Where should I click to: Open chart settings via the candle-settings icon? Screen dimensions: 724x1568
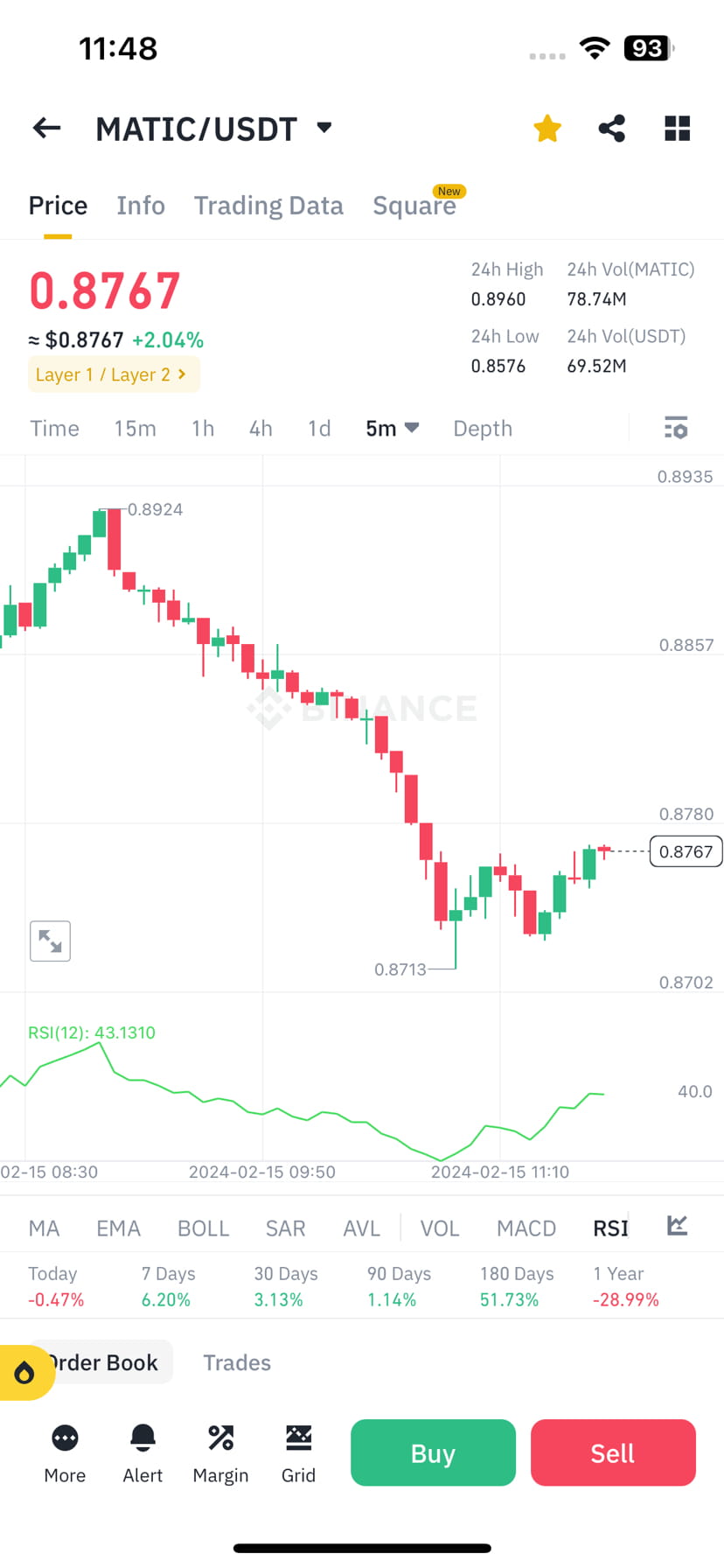click(676, 428)
